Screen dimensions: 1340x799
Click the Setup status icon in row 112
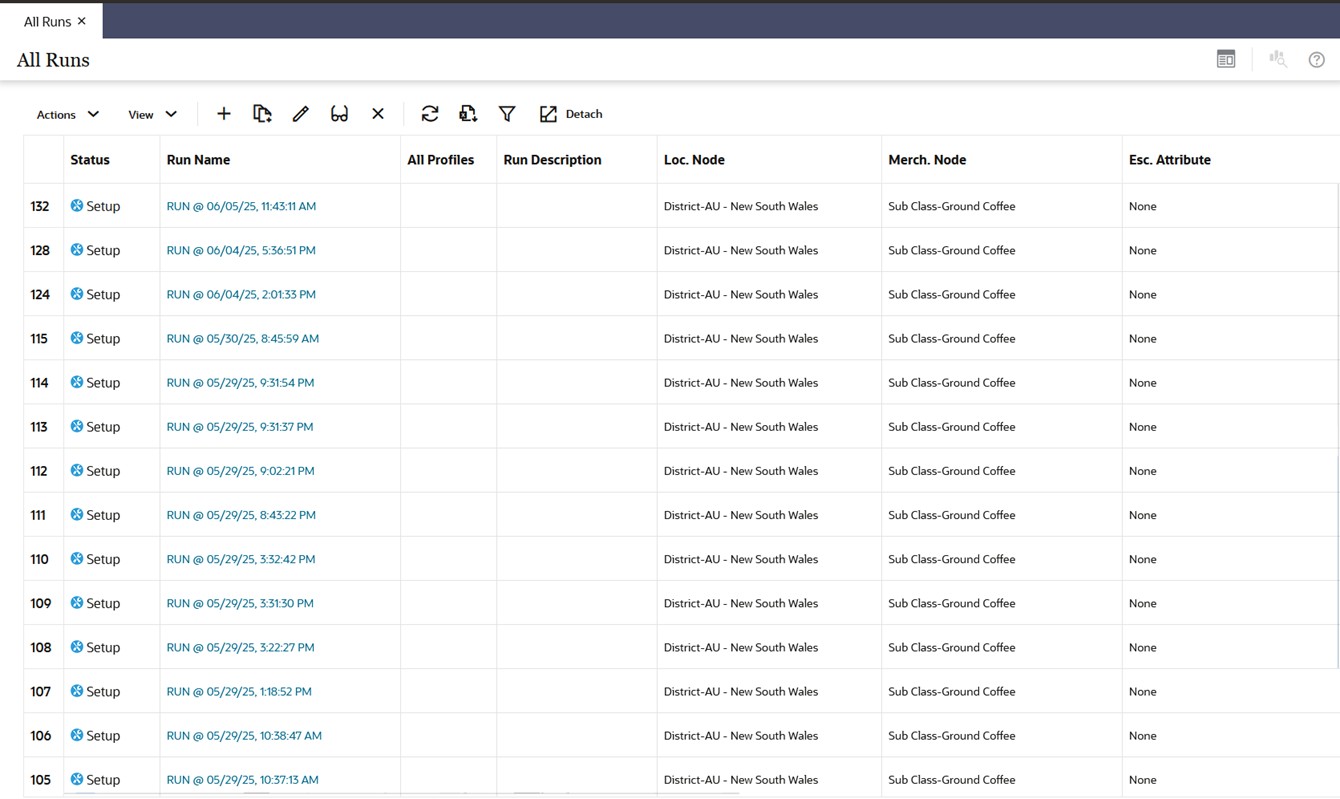pyautogui.click(x=77, y=470)
